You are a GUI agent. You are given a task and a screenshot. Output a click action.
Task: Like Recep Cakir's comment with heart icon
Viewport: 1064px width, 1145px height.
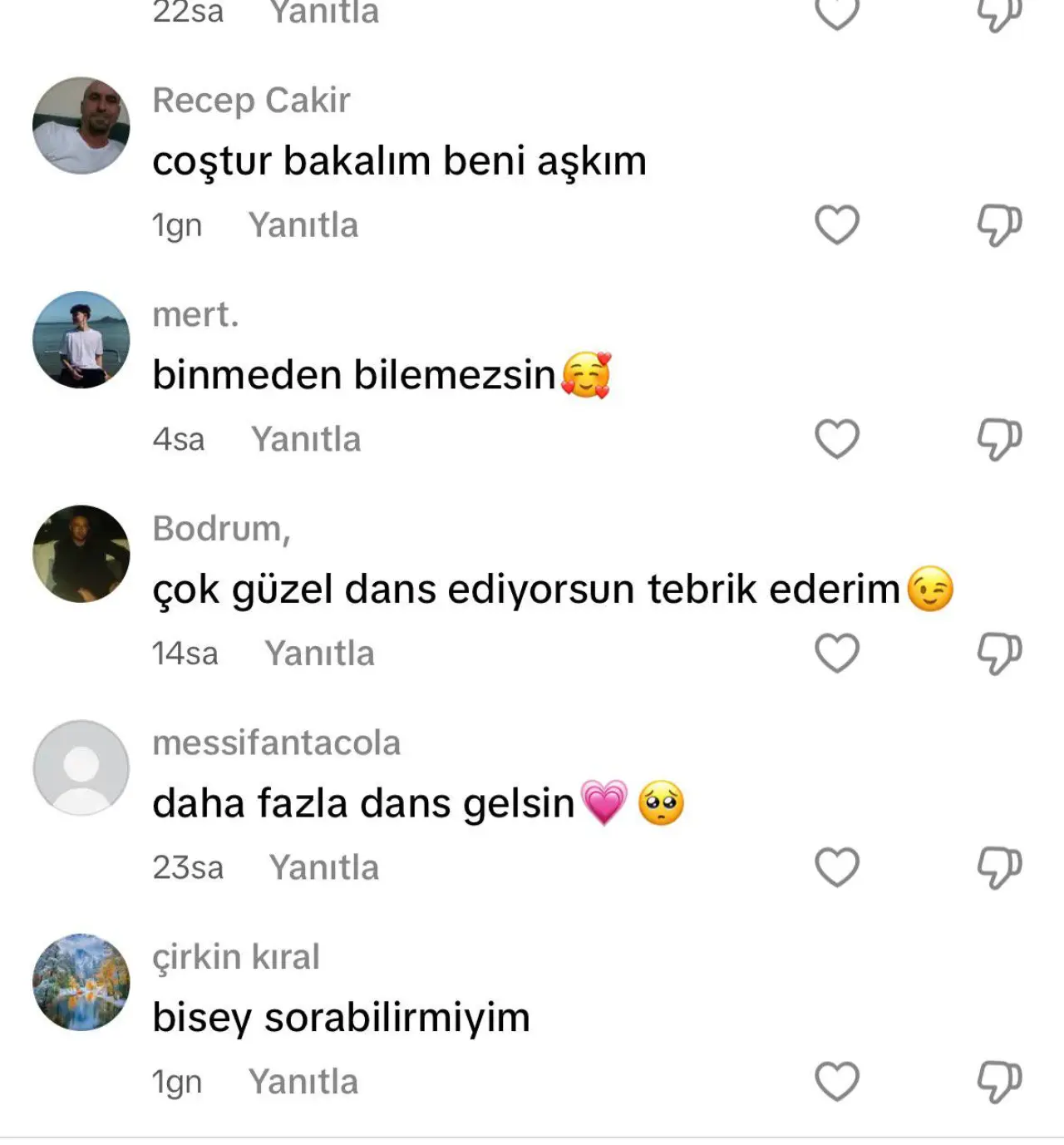(836, 225)
